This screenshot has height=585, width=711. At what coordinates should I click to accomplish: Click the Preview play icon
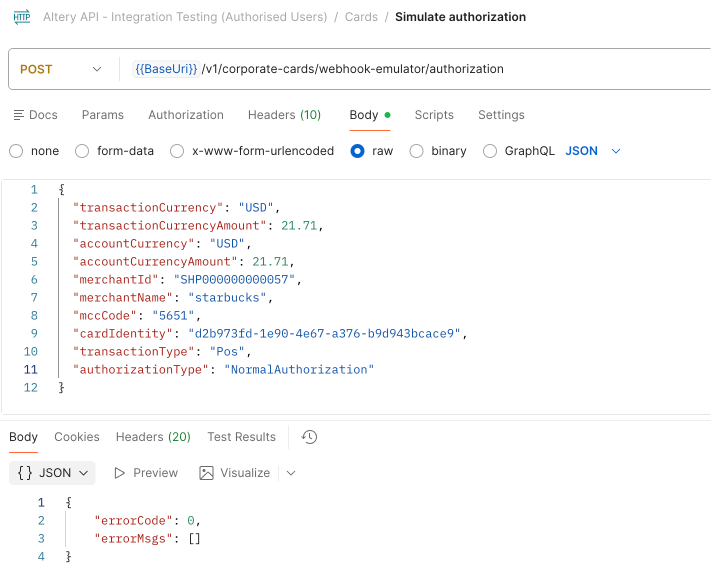120,473
